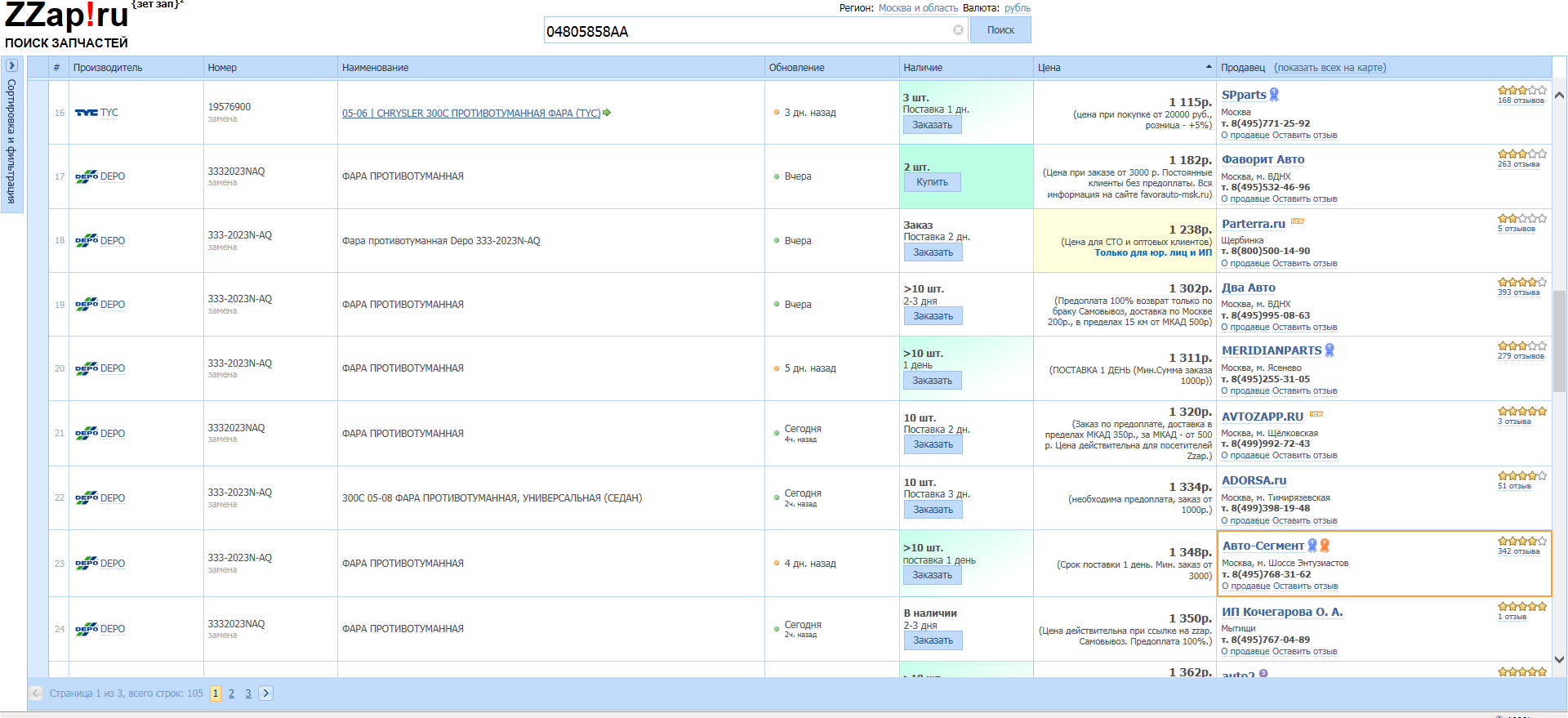The width and height of the screenshot is (1568, 718).
Task: Click the star rating for Два Авто
Action: 1522,282
